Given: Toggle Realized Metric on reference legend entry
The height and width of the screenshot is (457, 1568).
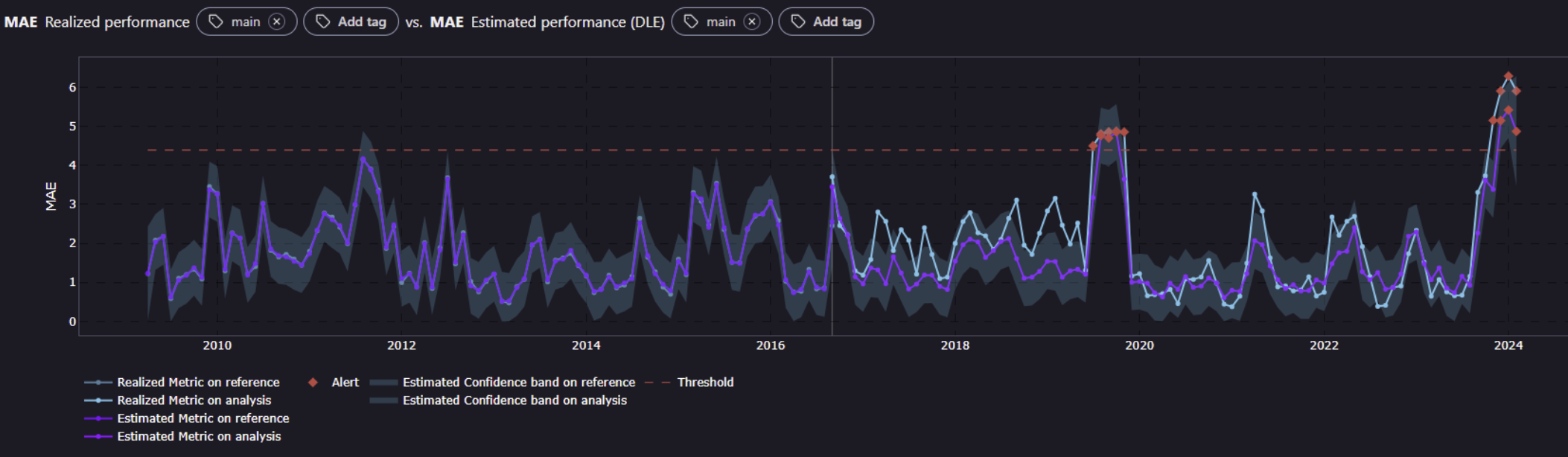Looking at the screenshot, I should (198, 382).
